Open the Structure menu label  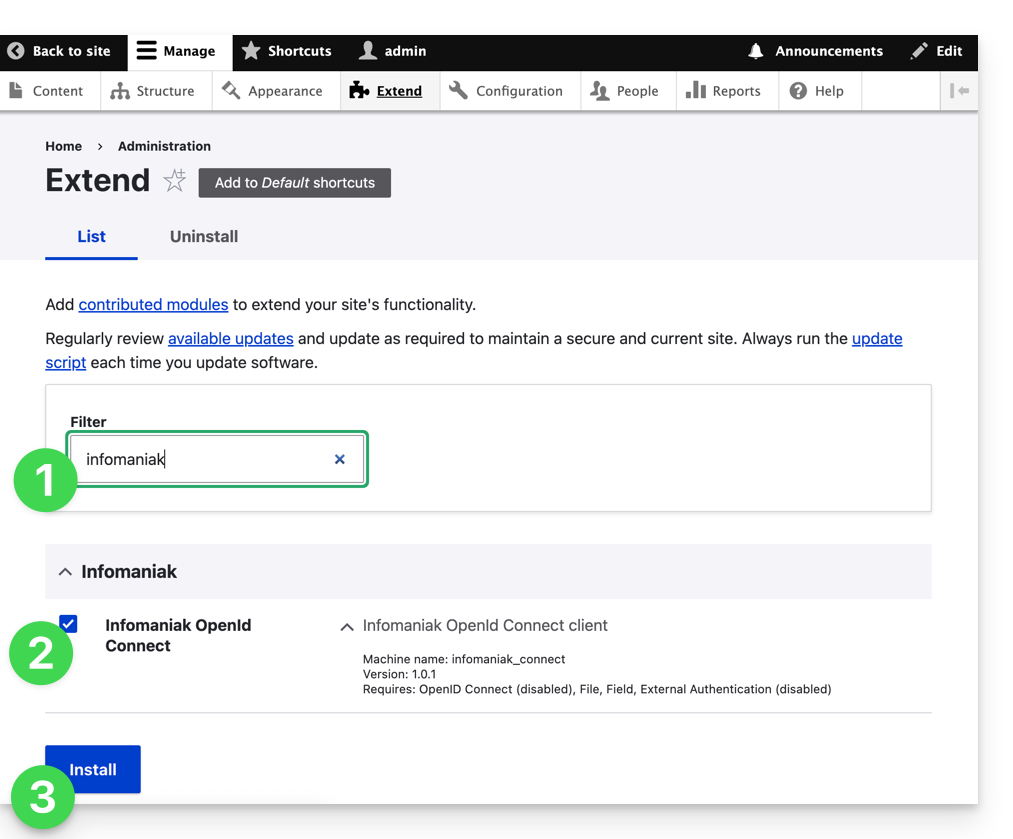(165, 91)
